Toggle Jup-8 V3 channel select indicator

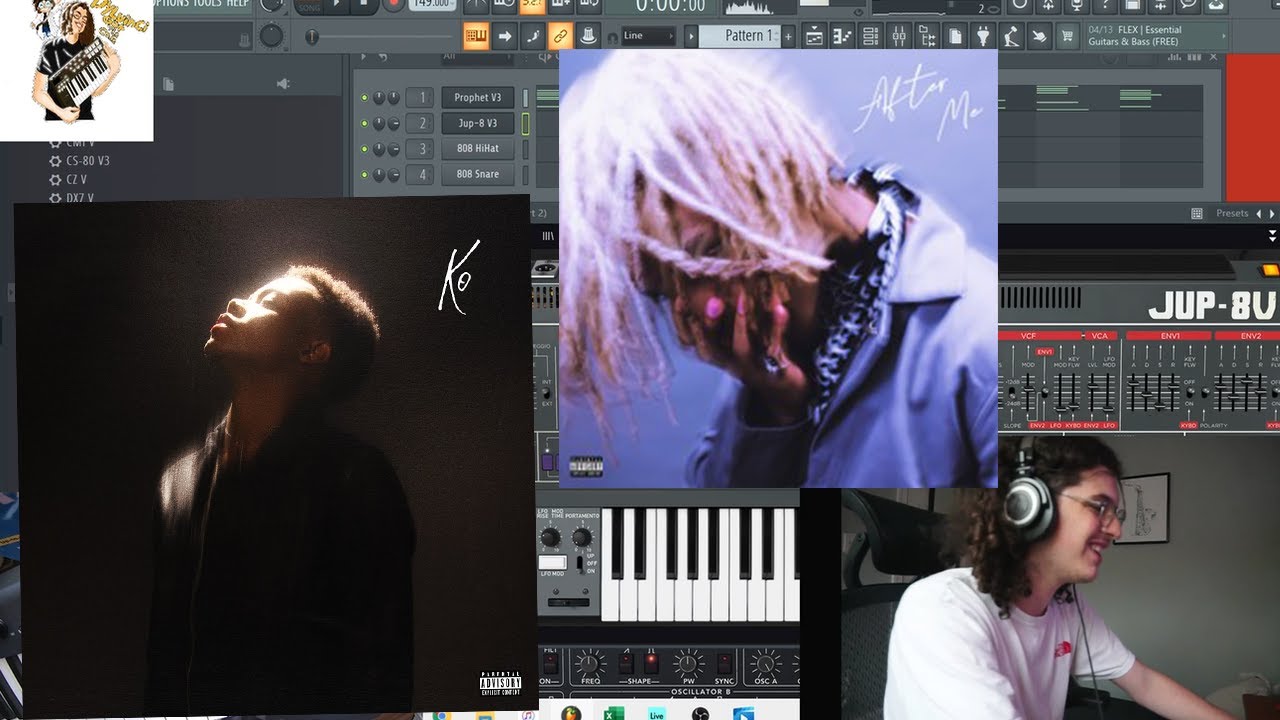pyautogui.click(x=525, y=123)
